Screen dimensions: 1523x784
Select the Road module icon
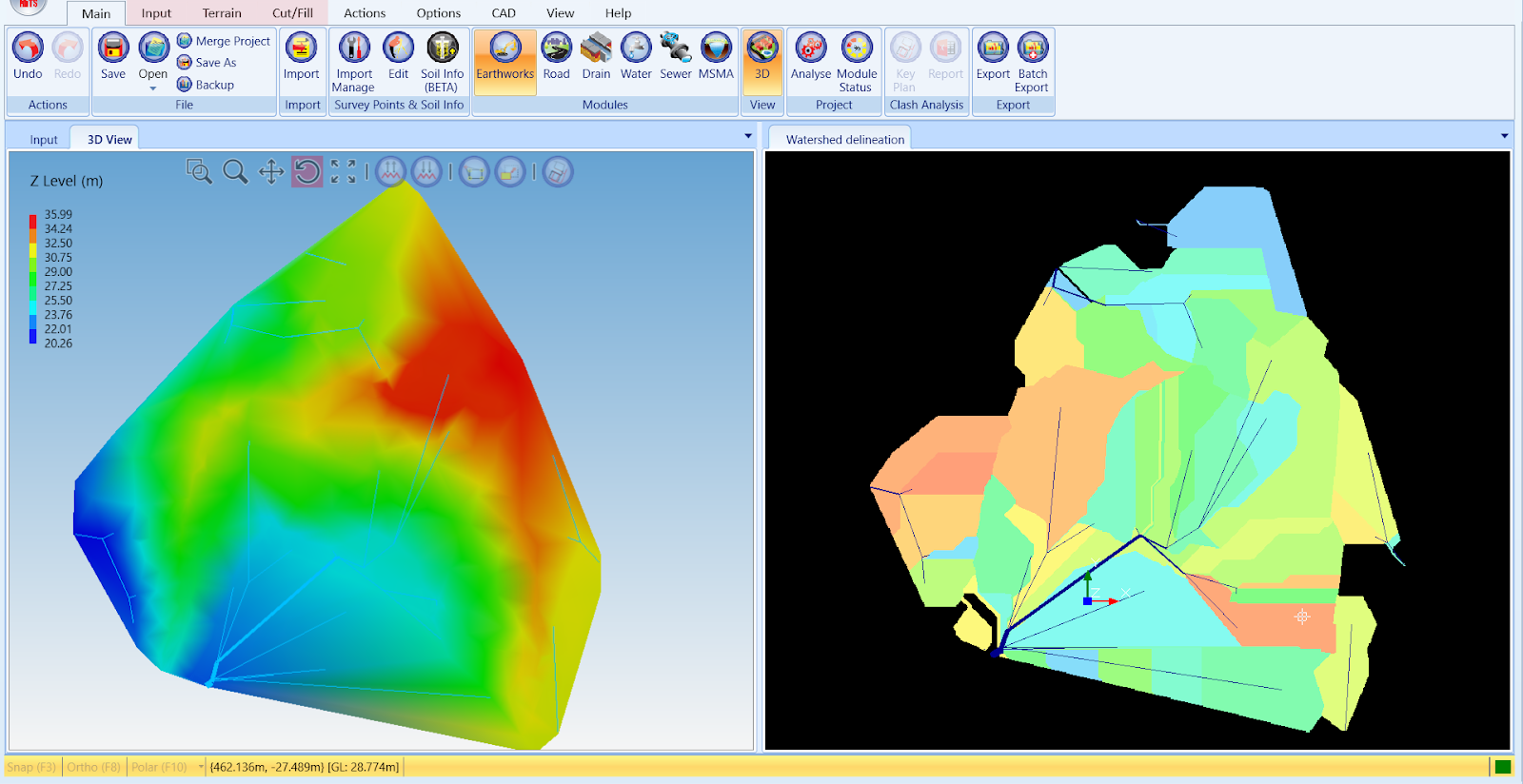tap(556, 57)
